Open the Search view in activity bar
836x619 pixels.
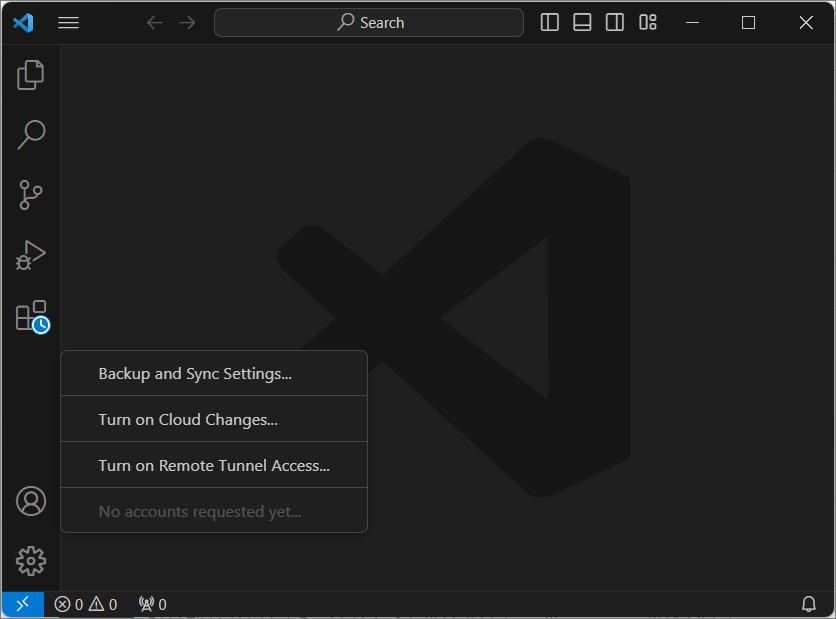31,134
